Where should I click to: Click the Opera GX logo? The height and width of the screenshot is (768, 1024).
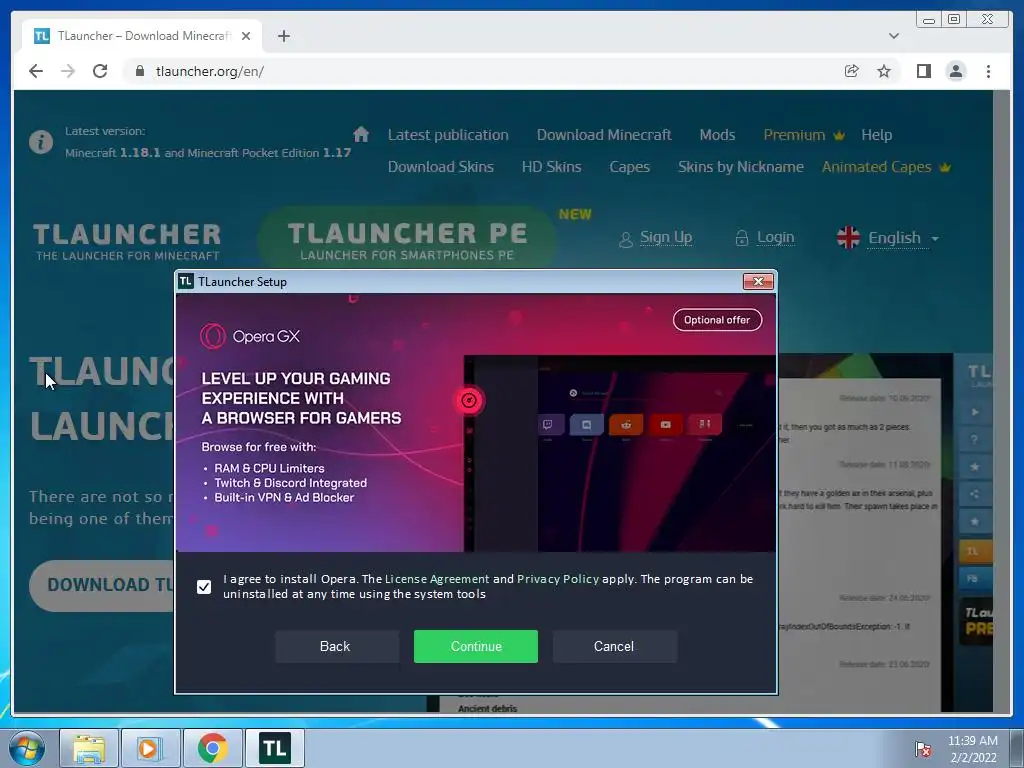(250, 336)
